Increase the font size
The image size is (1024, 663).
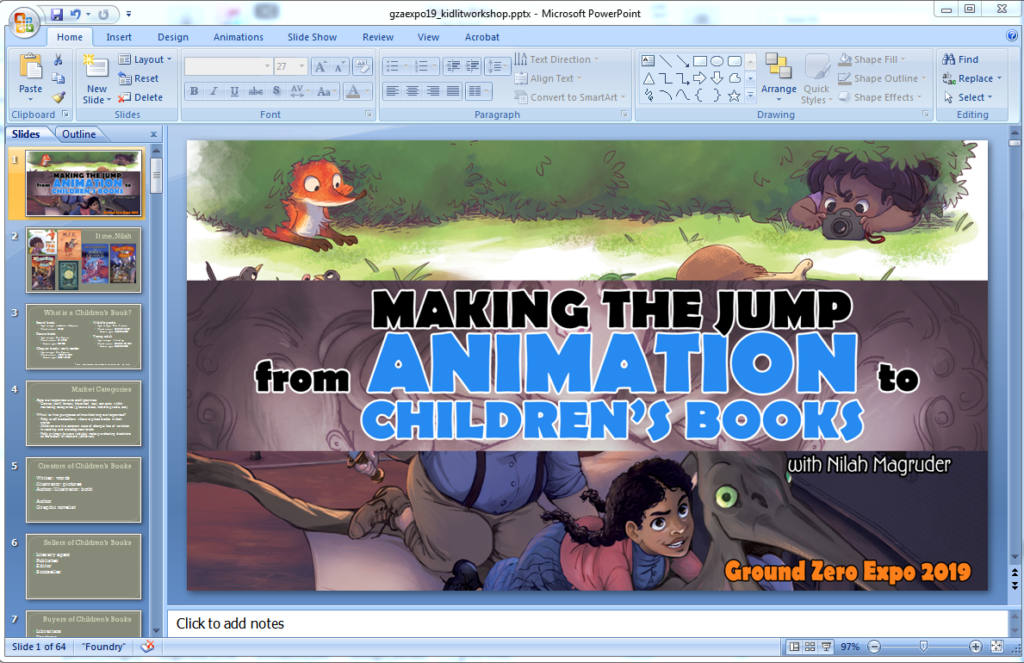tap(321, 67)
